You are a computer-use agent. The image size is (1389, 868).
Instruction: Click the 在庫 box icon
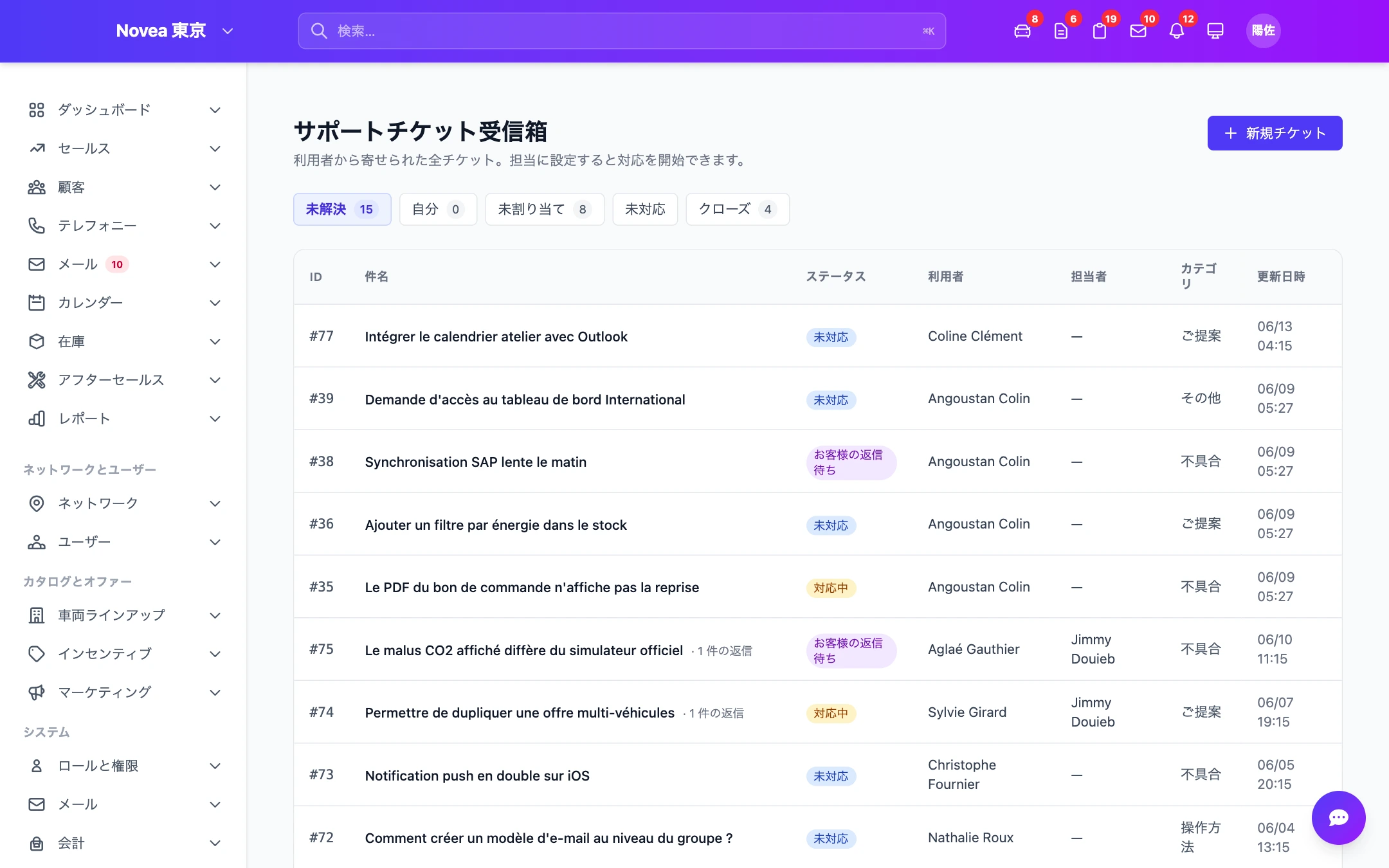[x=37, y=341]
